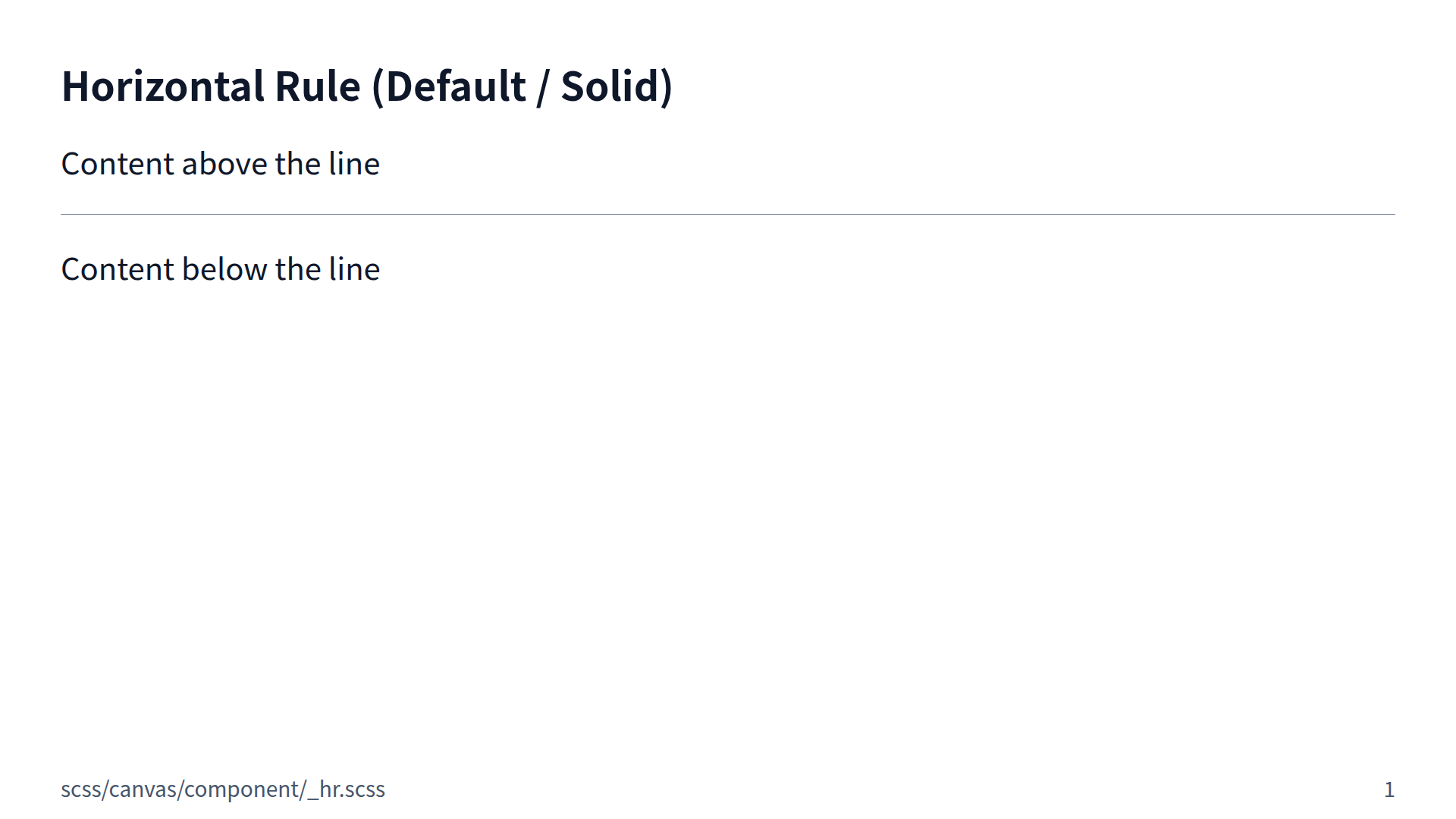Click the word "Horizontal" in the title
The height and width of the screenshot is (819, 1456).
162,86
